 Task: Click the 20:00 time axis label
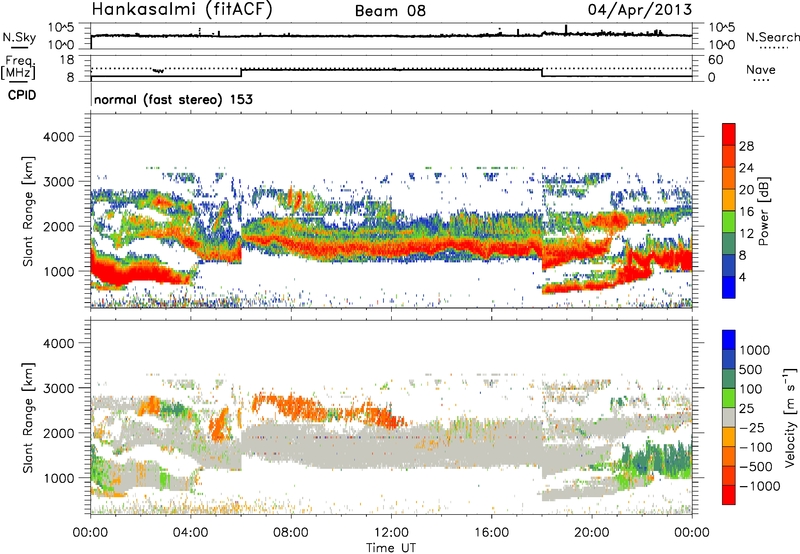[592, 533]
